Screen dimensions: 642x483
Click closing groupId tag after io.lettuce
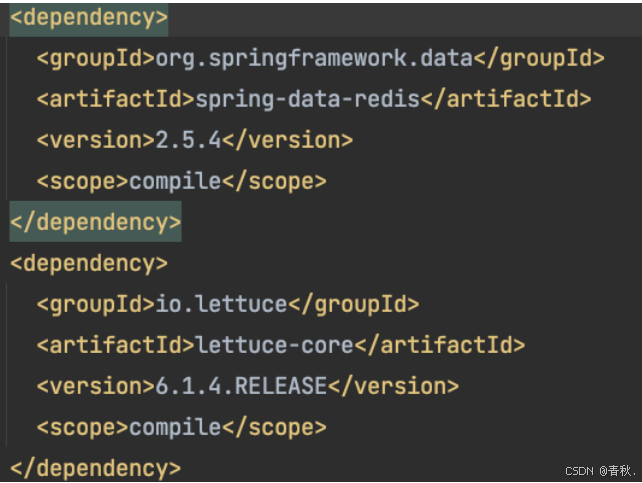pyautogui.click(x=352, y=304)
